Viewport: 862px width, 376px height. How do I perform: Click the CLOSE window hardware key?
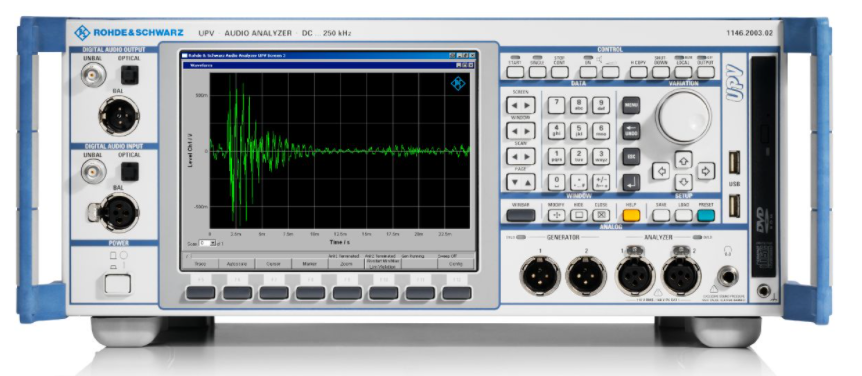point(601,215)
